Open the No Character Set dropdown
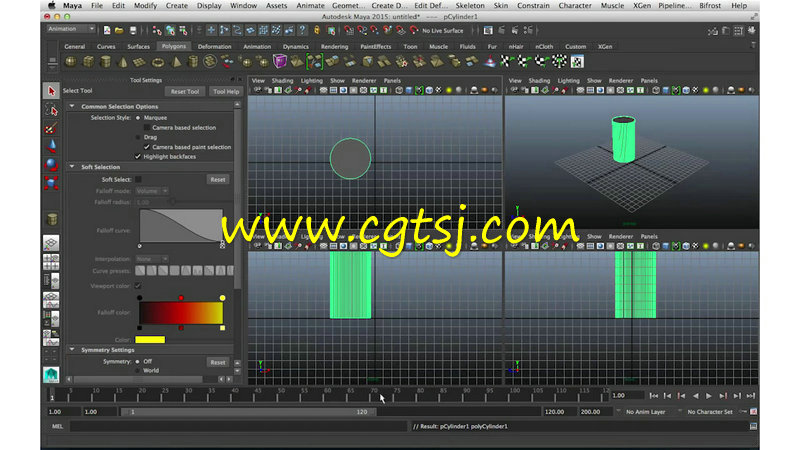The height and width of the screenshot is (450, 800). [x=709, y=412]
